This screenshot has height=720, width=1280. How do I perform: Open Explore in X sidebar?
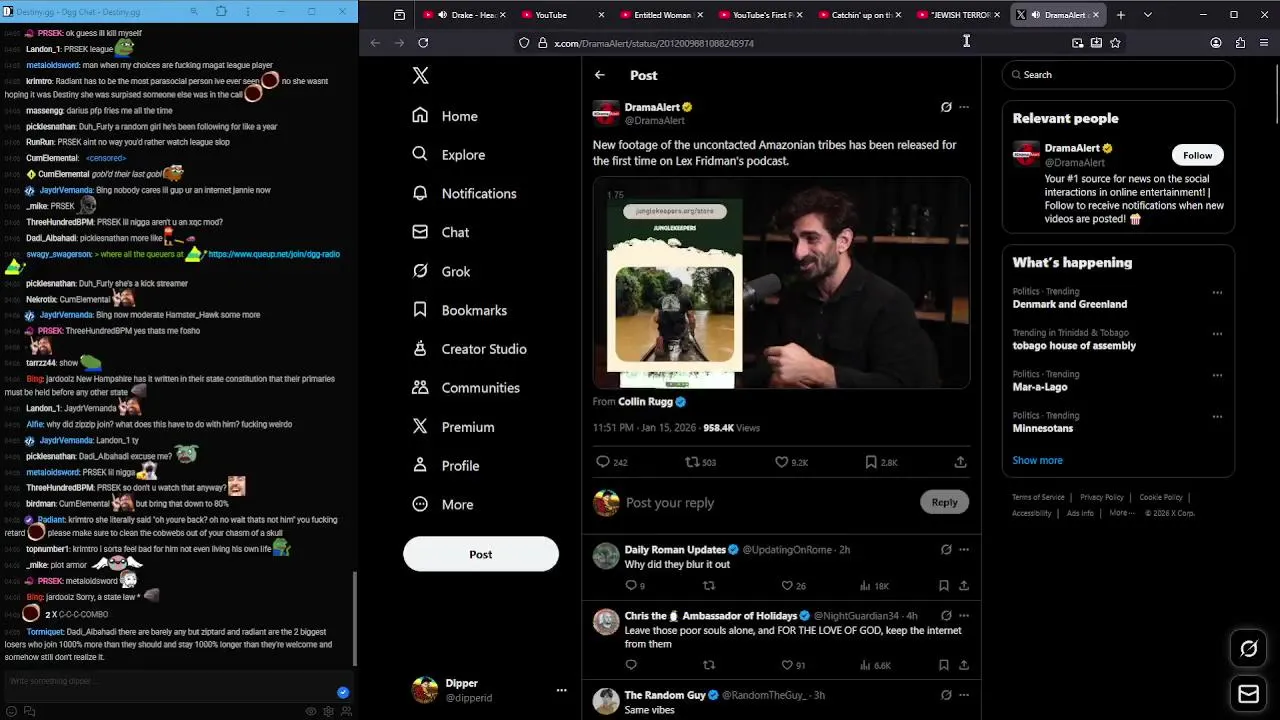click(448, 155)
